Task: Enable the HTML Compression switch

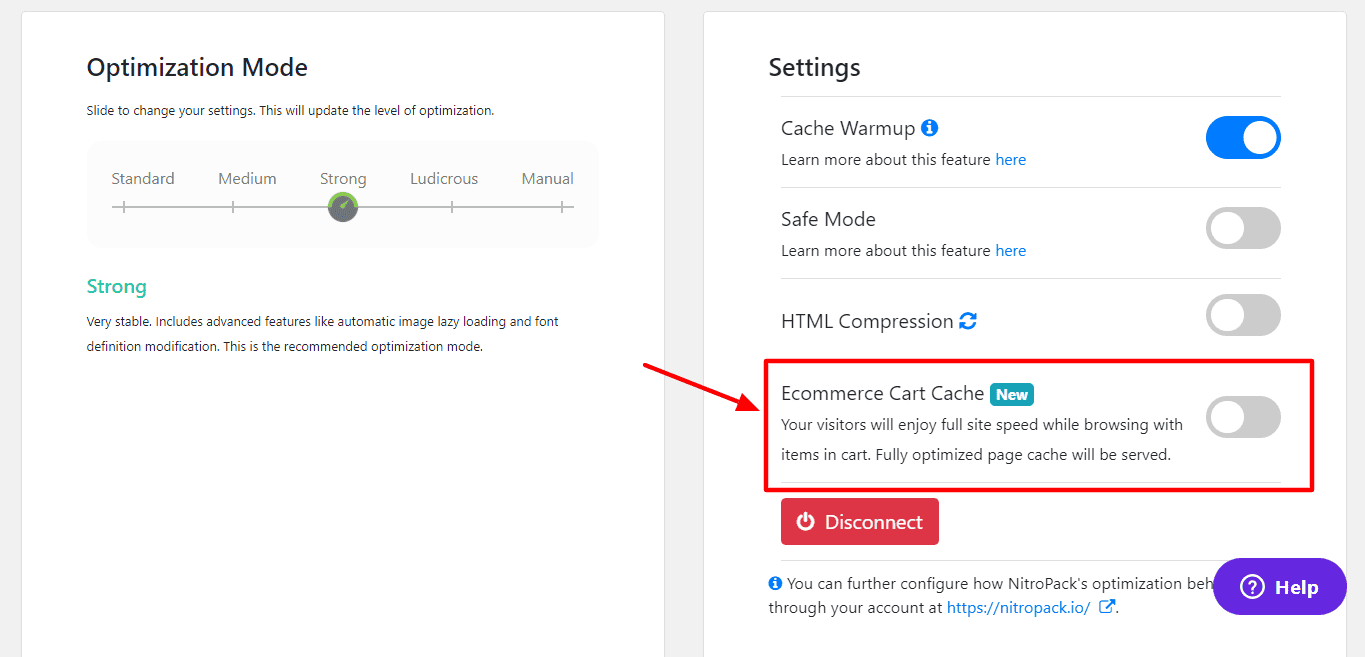Action: coord(1242,315)
